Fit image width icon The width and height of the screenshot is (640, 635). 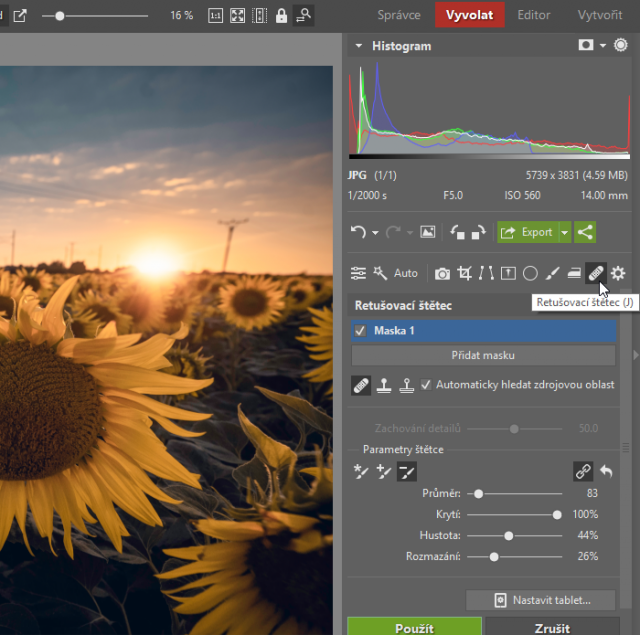(x=260, y=16)
